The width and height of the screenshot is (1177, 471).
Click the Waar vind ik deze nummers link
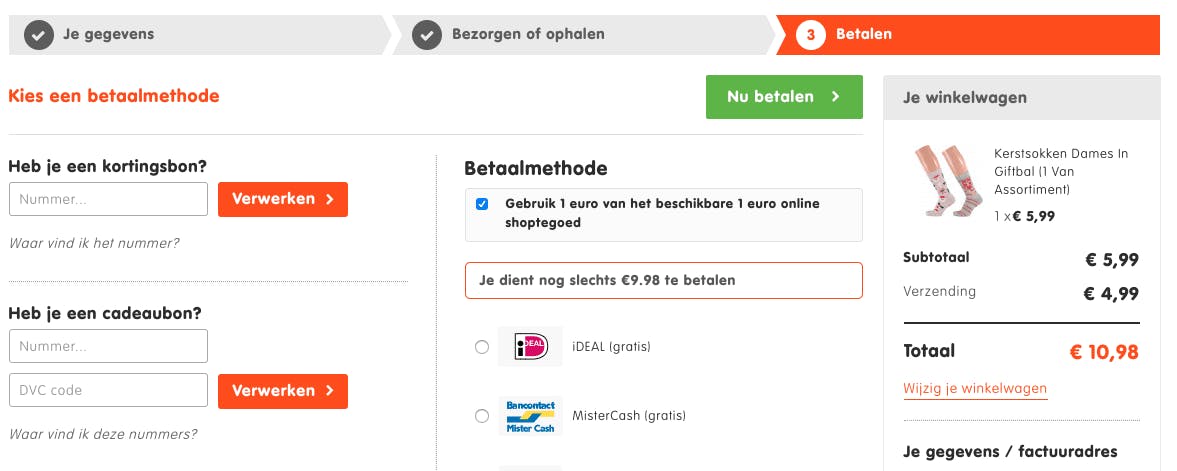coord(103,434)
